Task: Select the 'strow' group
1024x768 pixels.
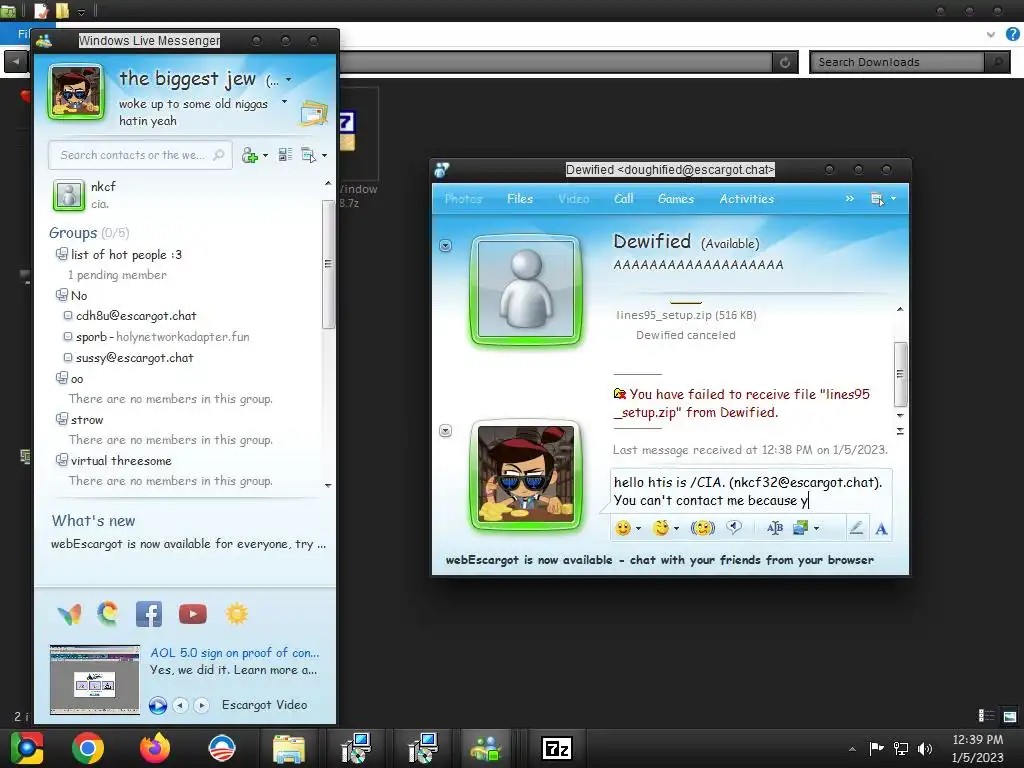Action: 87,419
